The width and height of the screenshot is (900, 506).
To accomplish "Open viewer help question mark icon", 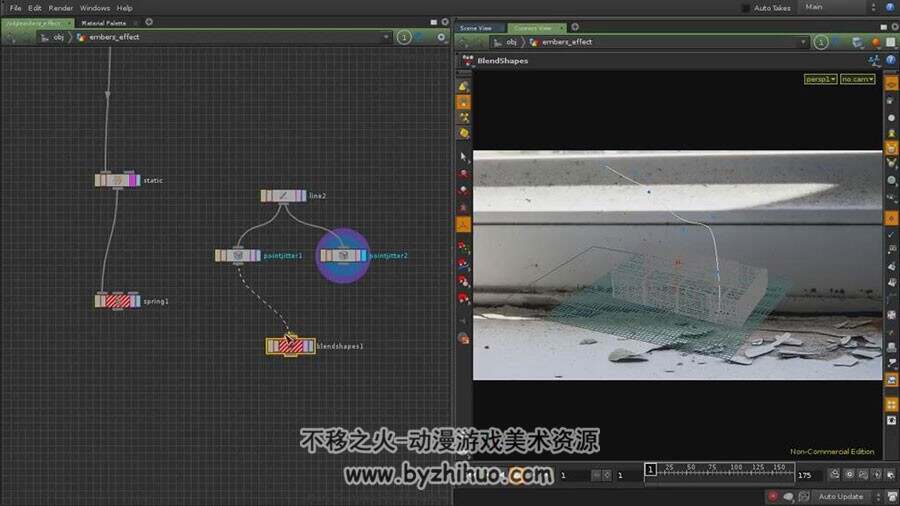I will pyautogui.click(x=890, y=60).
